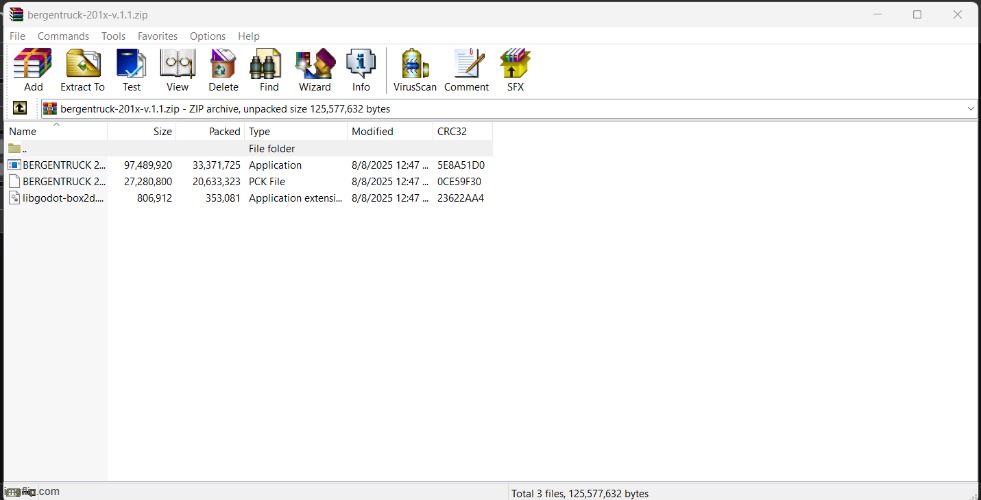Open the Favorites menu
This screenshot has height=500, width=981.
click(x=158, y=36)
